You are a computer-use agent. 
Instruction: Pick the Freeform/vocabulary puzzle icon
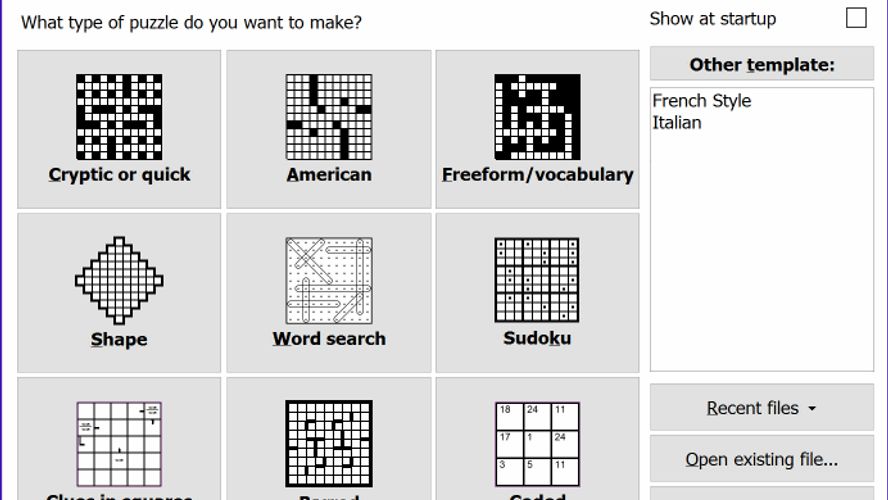click(x=537, y=117)
